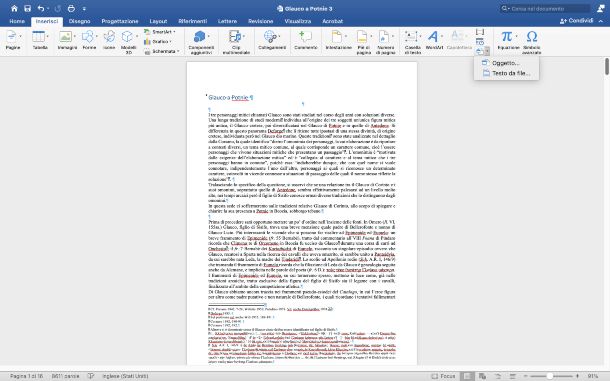
Task: Insert a chart with Grafico
Action: coord(158,41)
